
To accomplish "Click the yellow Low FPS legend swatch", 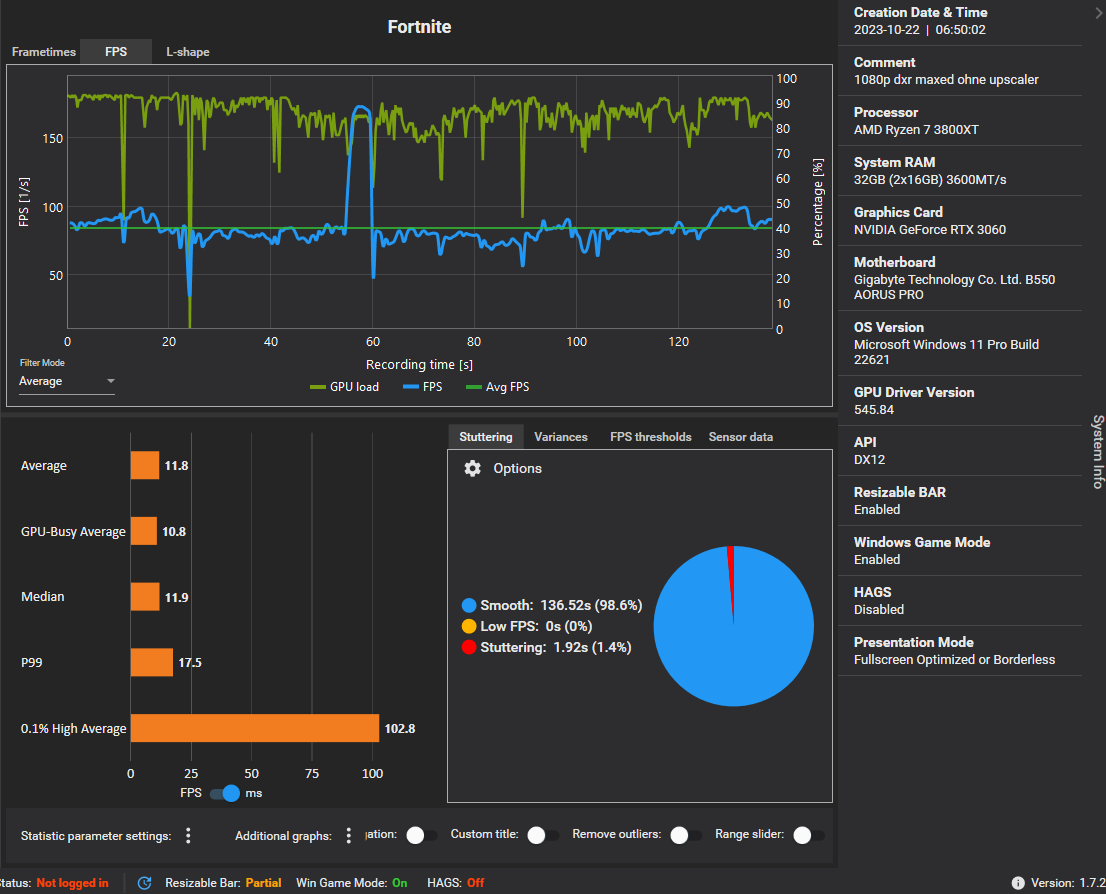I will pyautogui.click(x=468, y=627).
